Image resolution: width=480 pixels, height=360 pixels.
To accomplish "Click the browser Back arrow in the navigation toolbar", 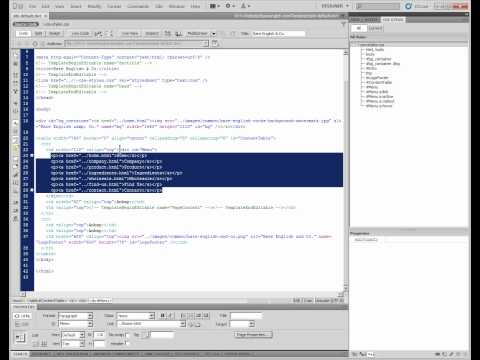I will (19, 44).
